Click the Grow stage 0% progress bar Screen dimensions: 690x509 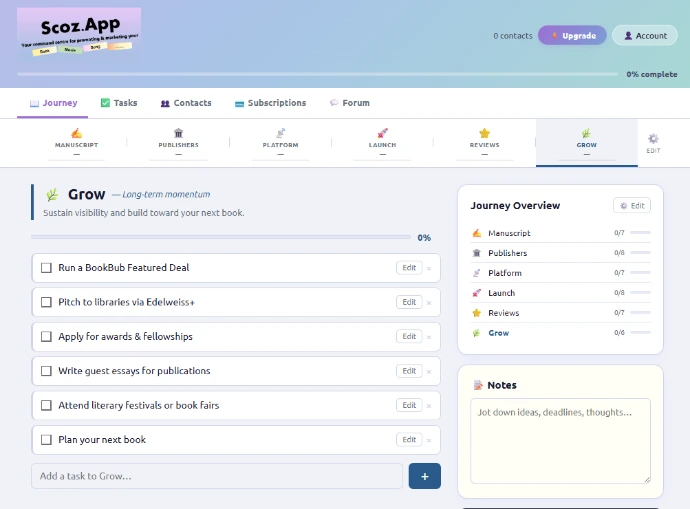click(221, 237)
